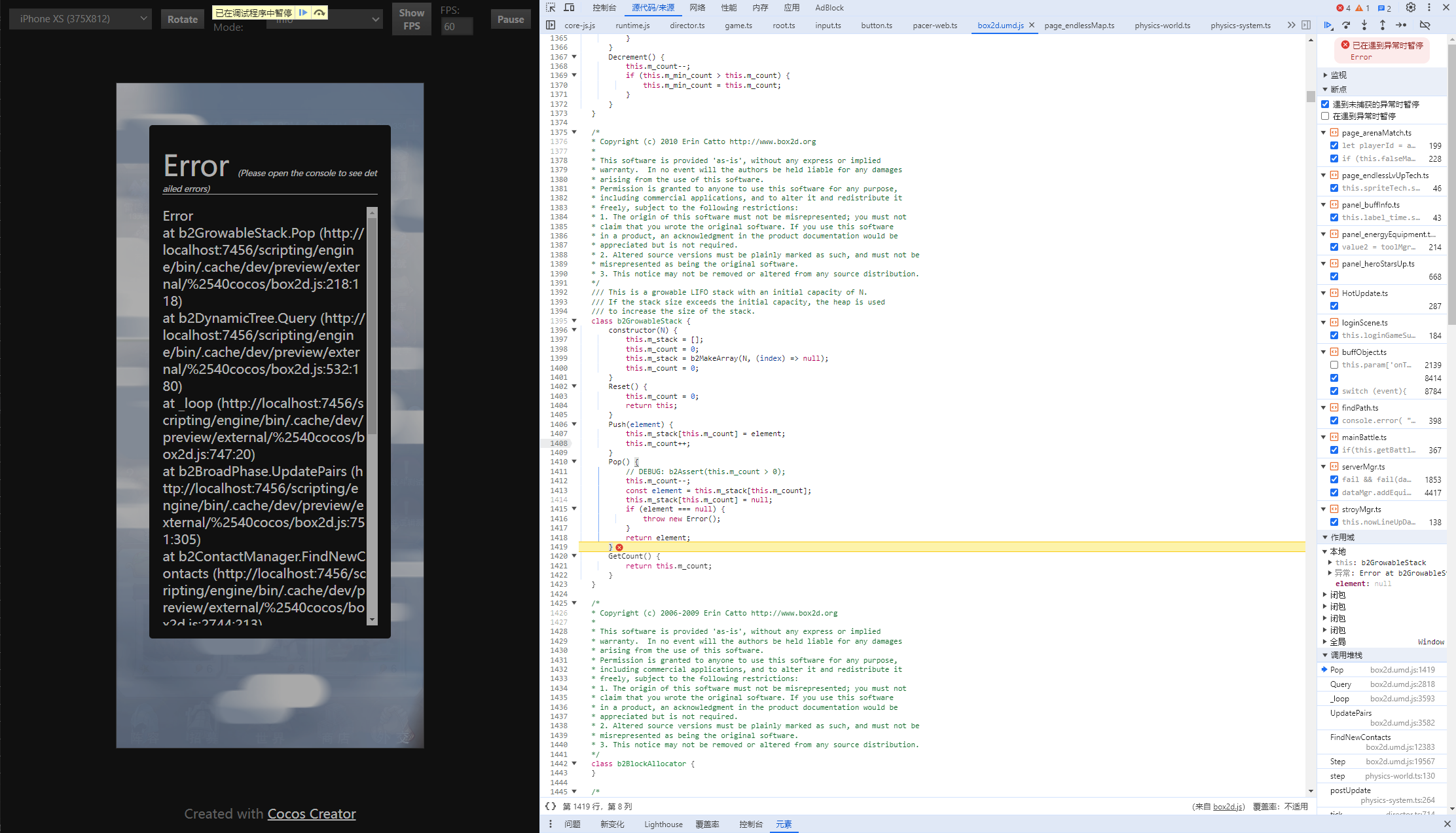Viewport: 1456px width, 833px height.
Task: Resume script execution in debugger toolbar
Action: pos(1328,26)
